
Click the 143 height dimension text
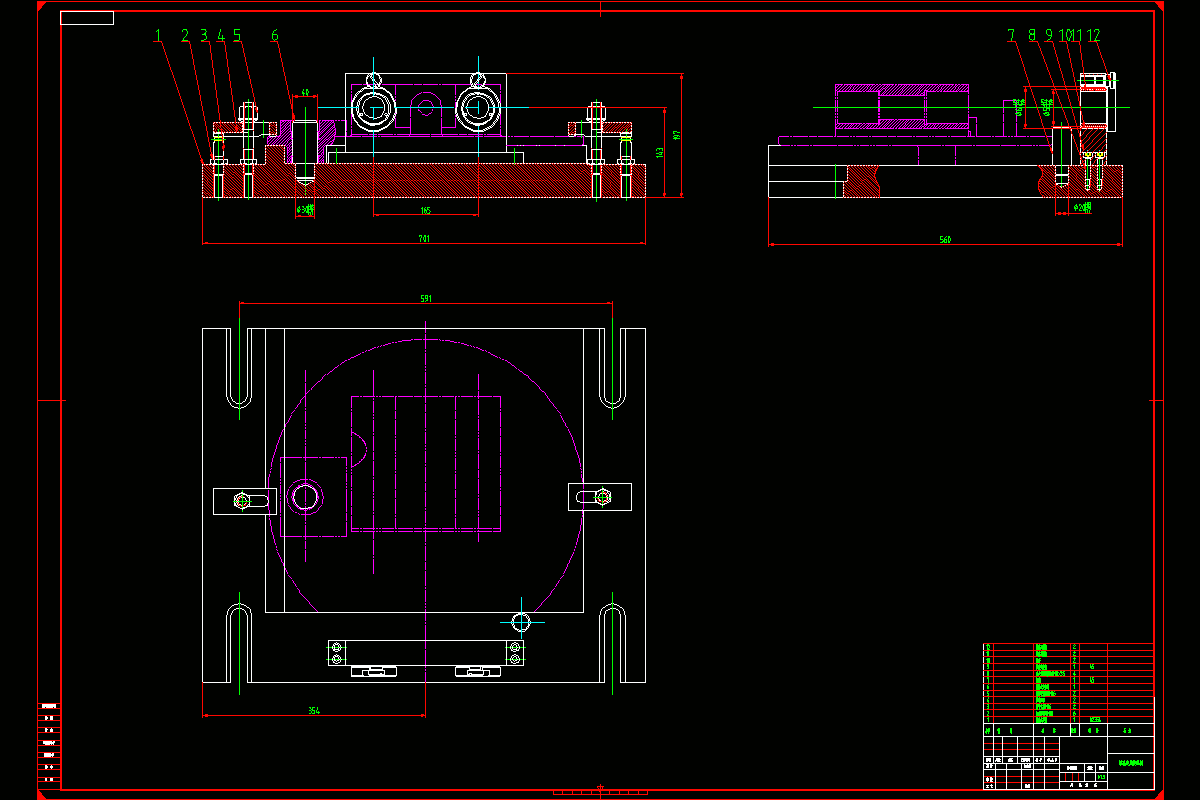659,153
